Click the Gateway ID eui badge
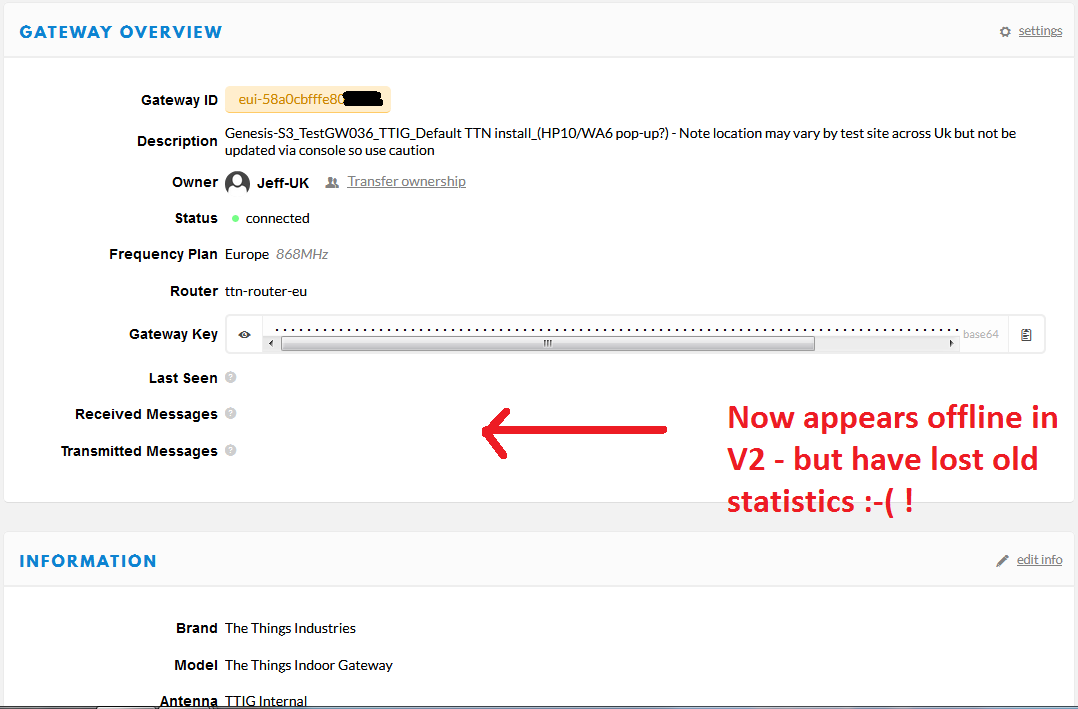 (x=307, y=100)
